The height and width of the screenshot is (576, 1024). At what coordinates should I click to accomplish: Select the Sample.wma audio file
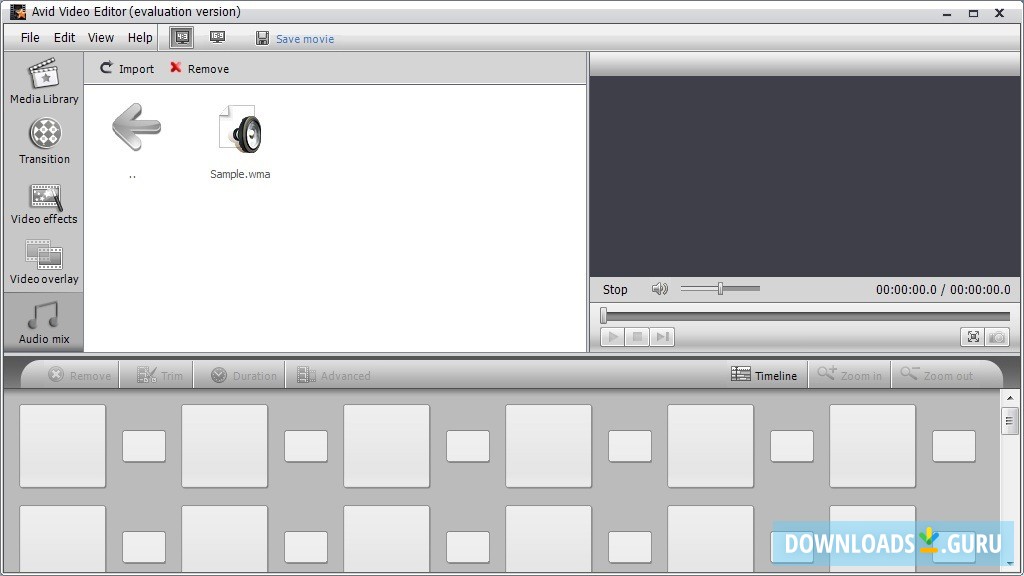(x=240, y=142)
